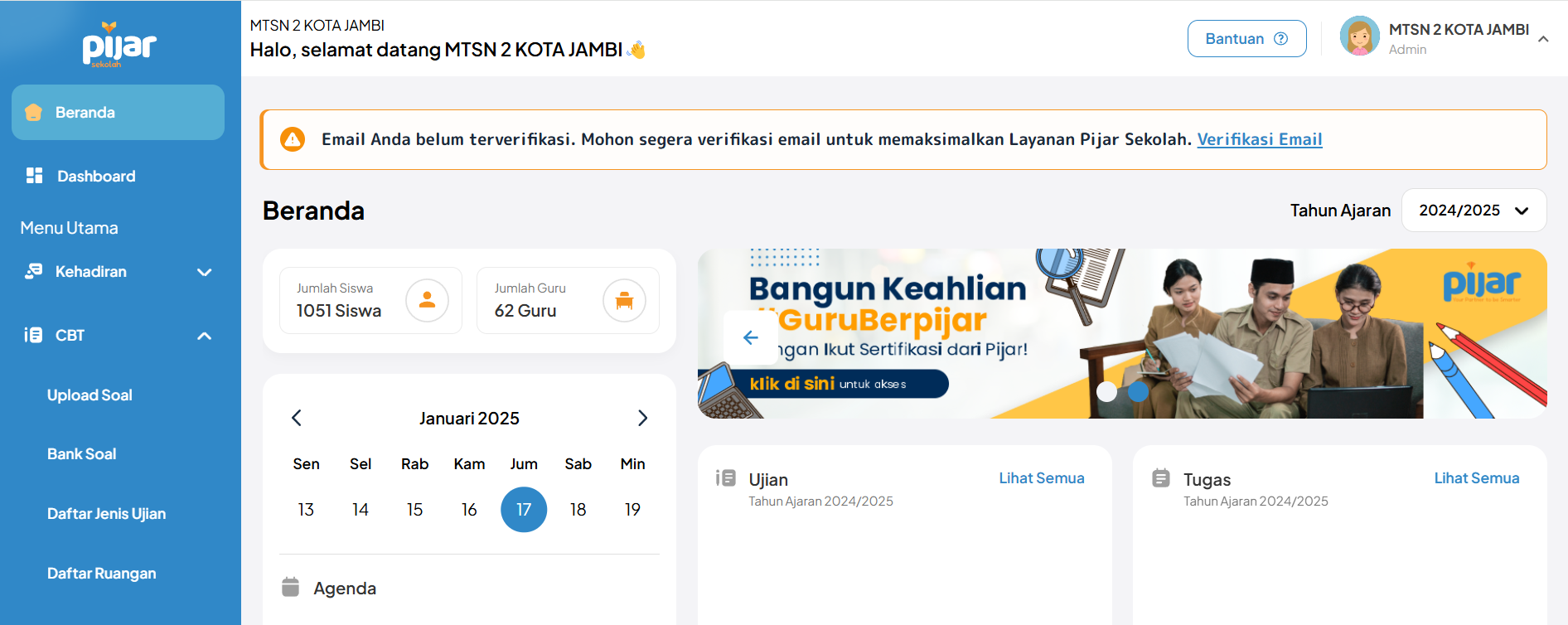Click the 'Menu Utama' sidebar heading
The height and width of the screenshot is (625, 1568).
[x=69, y=228]
